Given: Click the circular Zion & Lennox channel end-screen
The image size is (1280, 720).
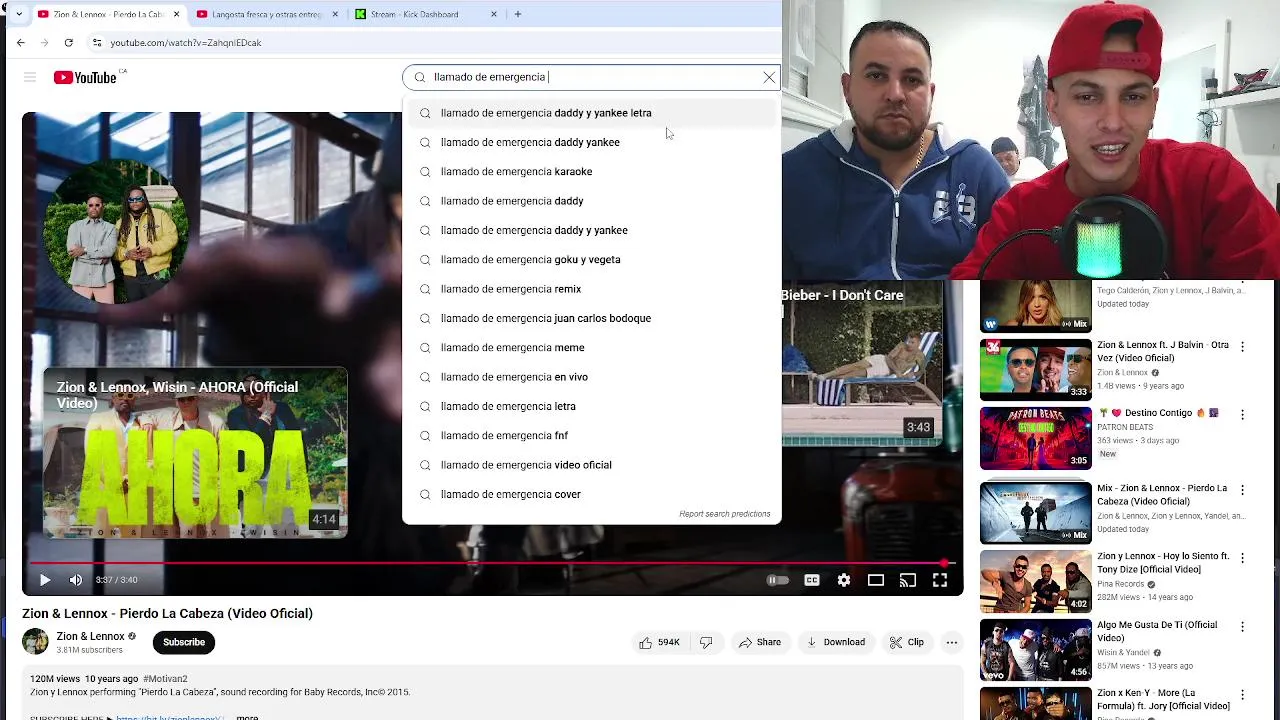Looking at the screenshot, I should [115, 229].
